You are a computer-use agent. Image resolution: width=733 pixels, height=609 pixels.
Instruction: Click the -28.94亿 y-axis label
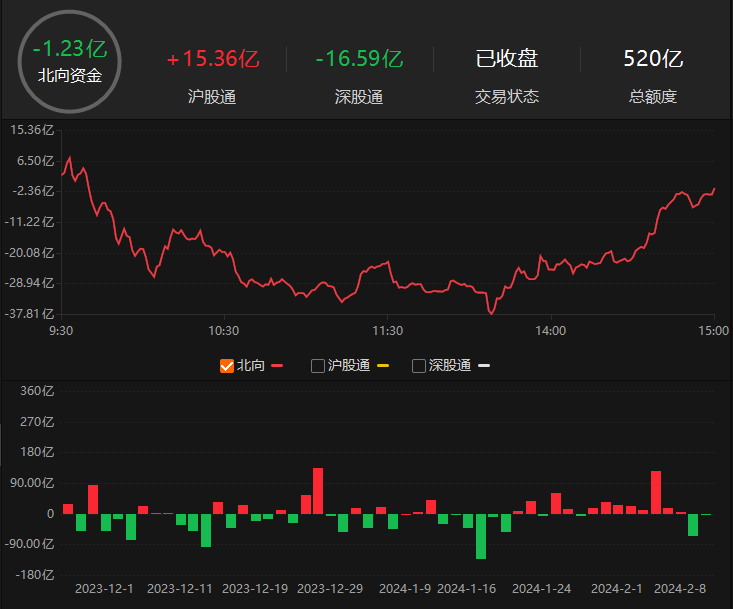pyautogui.click(x=29, y=283)
